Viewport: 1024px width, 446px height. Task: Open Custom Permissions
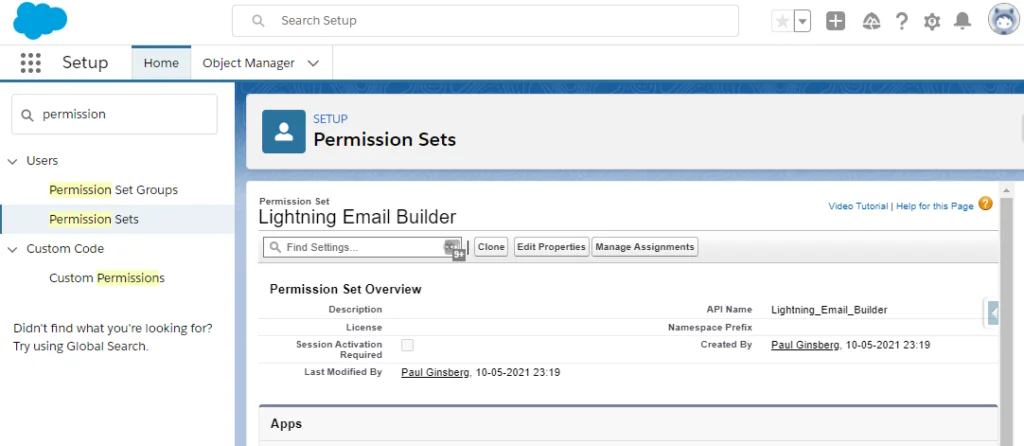(107, 278)
